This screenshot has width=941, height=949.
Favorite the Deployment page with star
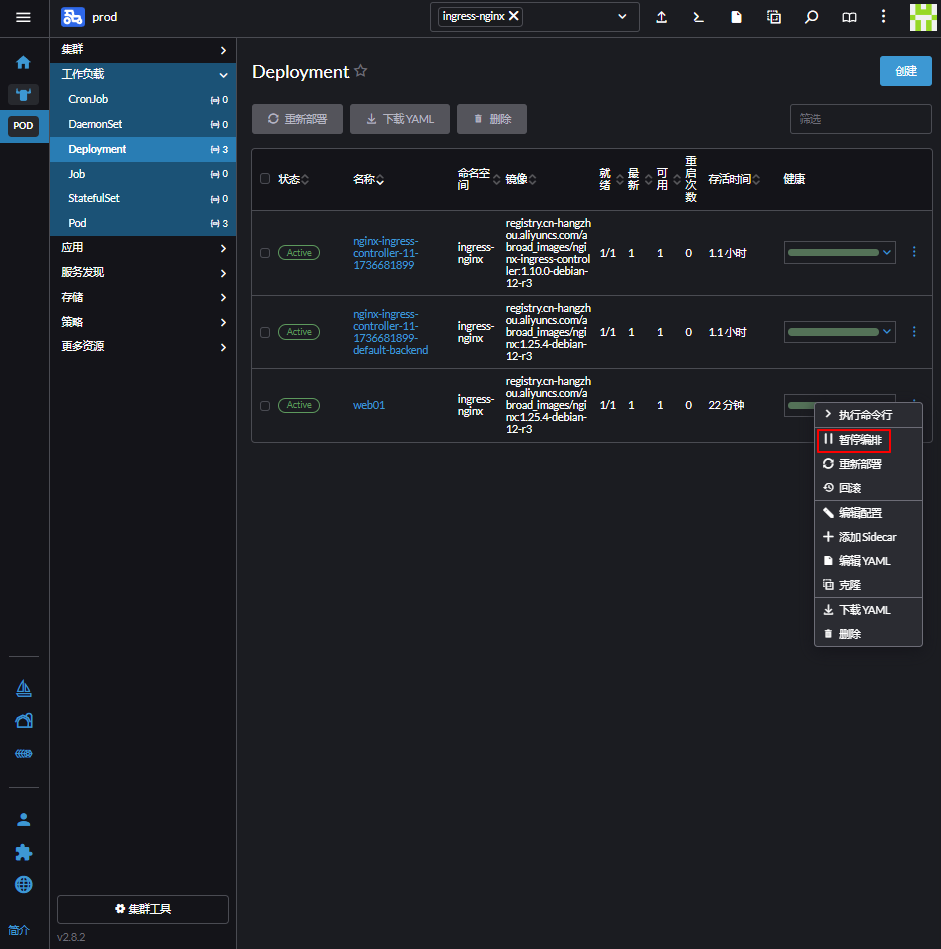click(361, 71)
